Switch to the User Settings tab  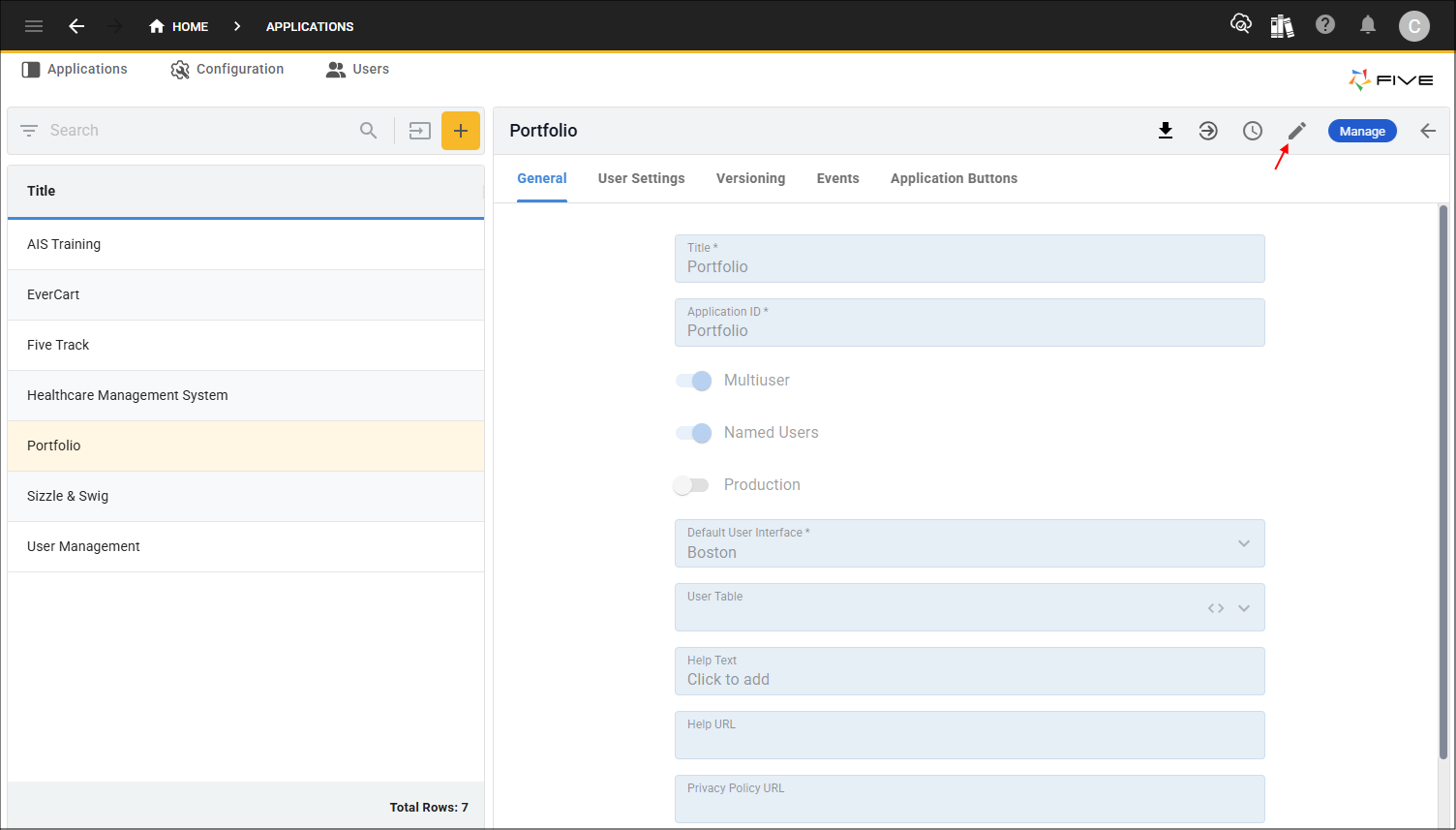pos(641,178)
